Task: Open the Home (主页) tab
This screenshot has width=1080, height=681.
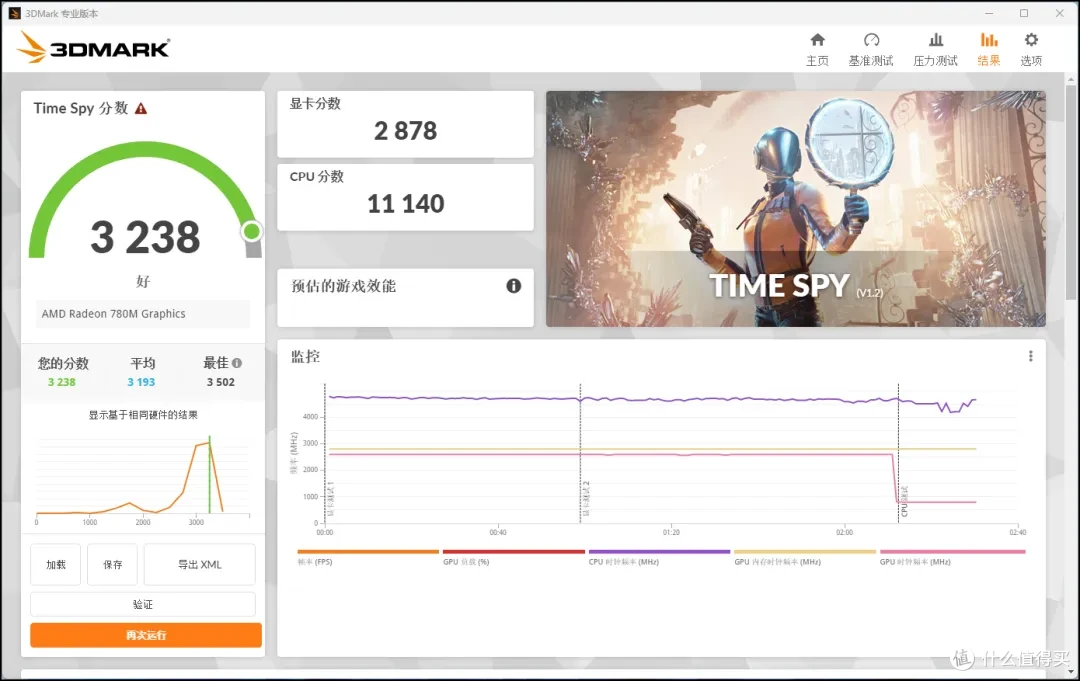Action: [x=817, y=50]
